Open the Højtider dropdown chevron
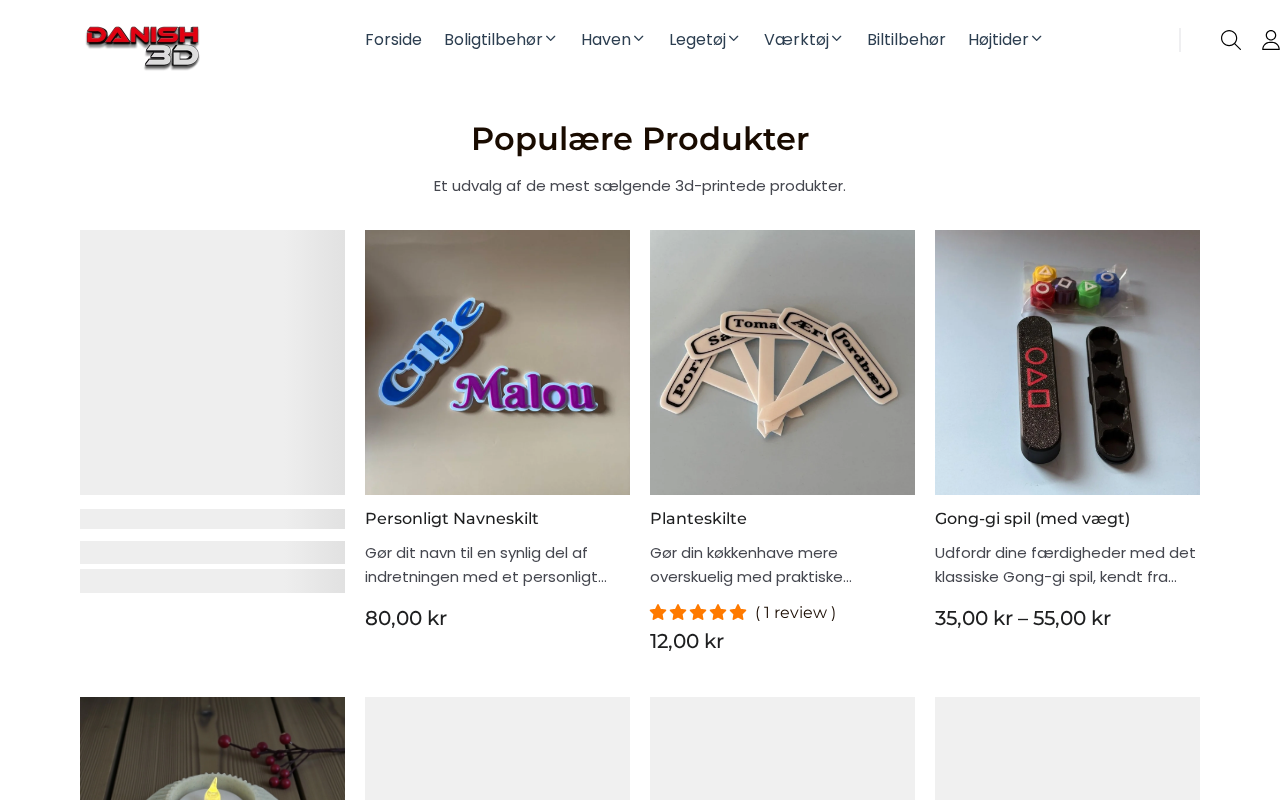The image size is (1280, 800). (x=1037, y=39)
